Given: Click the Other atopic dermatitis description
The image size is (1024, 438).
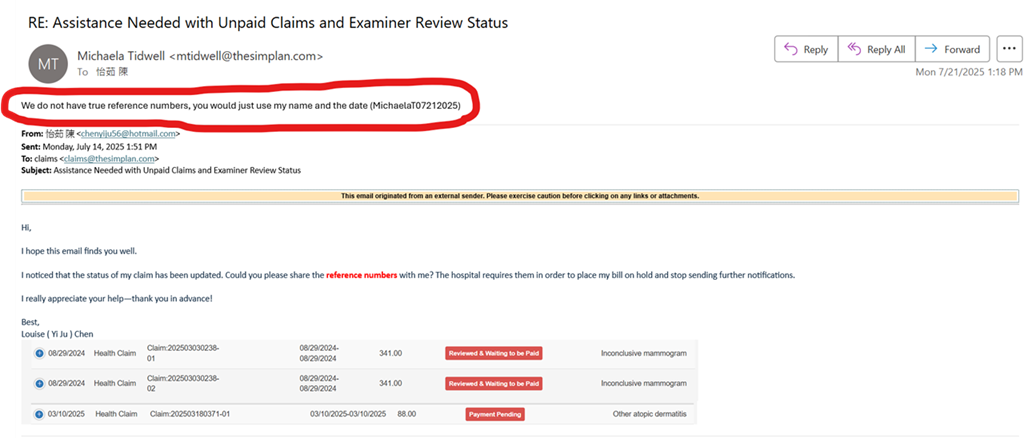Looking at the screenshot, I should (649, 414).
